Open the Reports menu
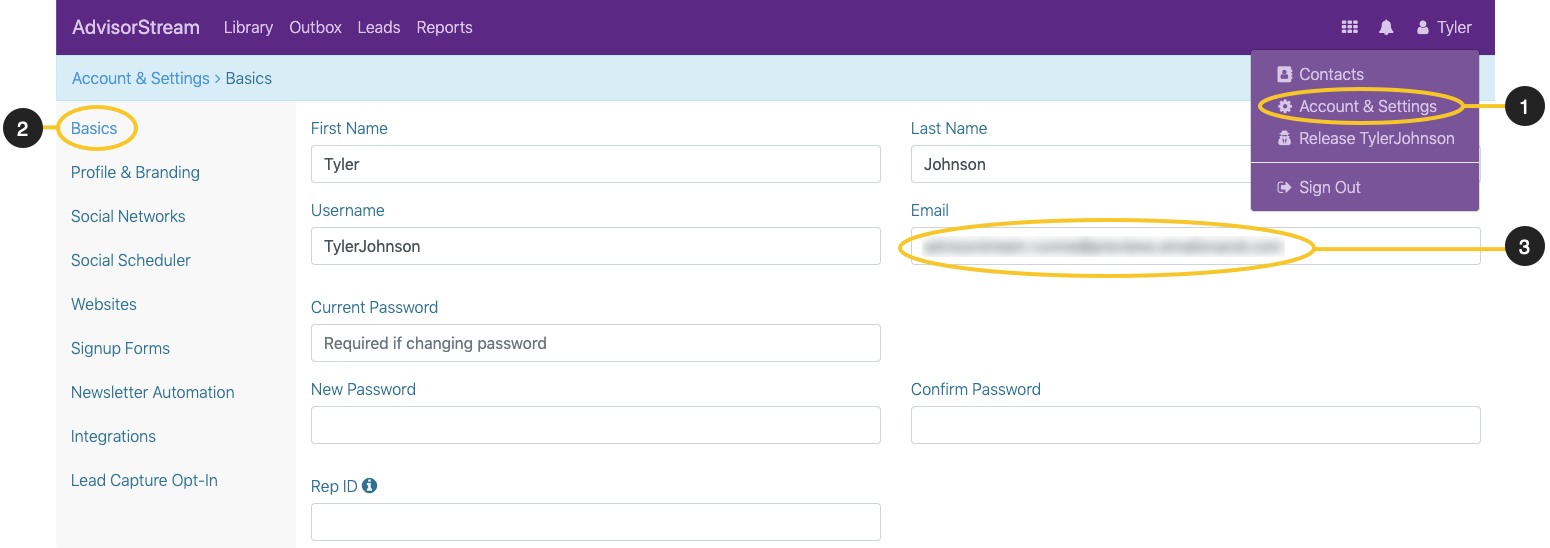1550x548 pixels. (445, 27)
